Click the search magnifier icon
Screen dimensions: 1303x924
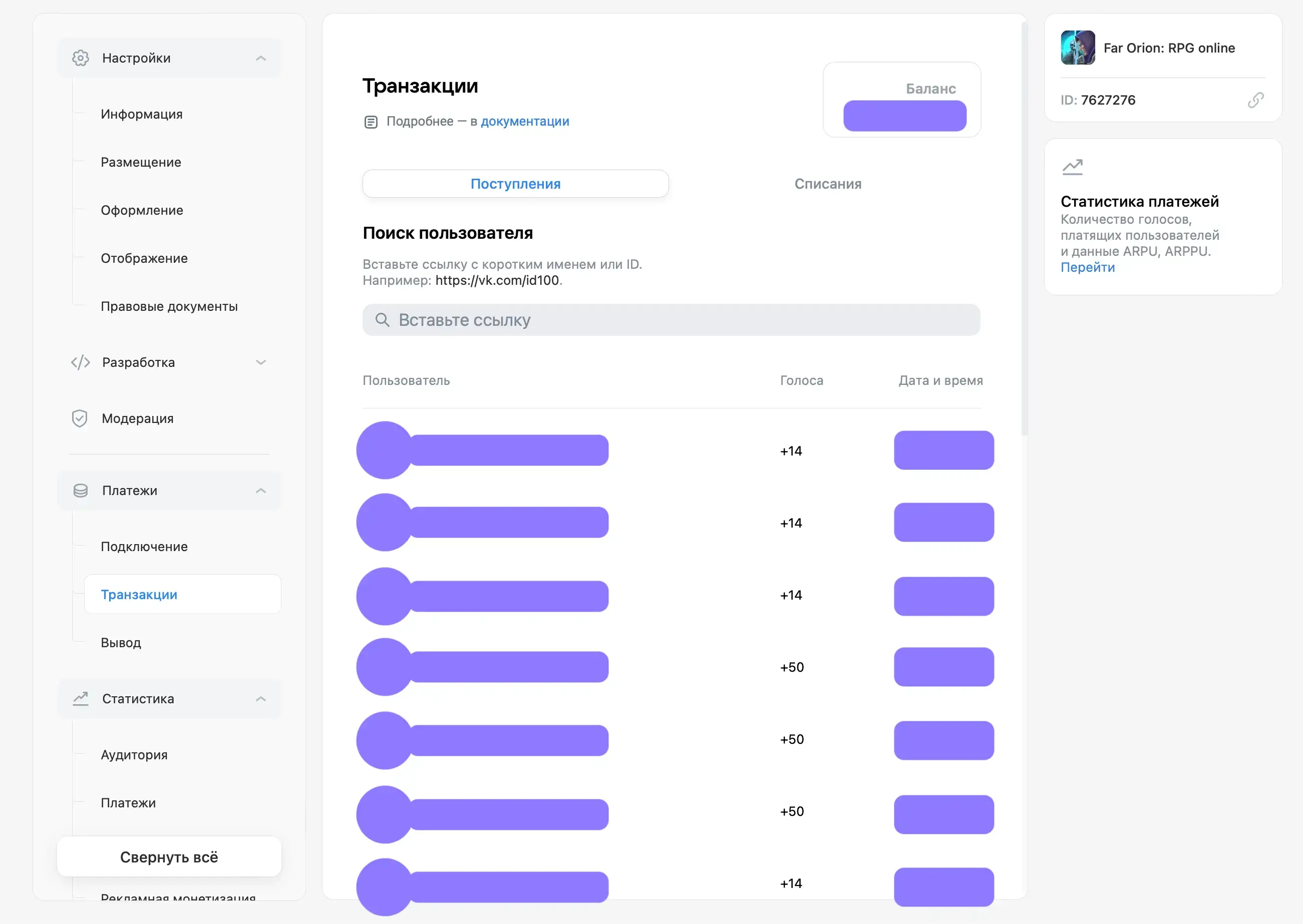pos(382,320)
